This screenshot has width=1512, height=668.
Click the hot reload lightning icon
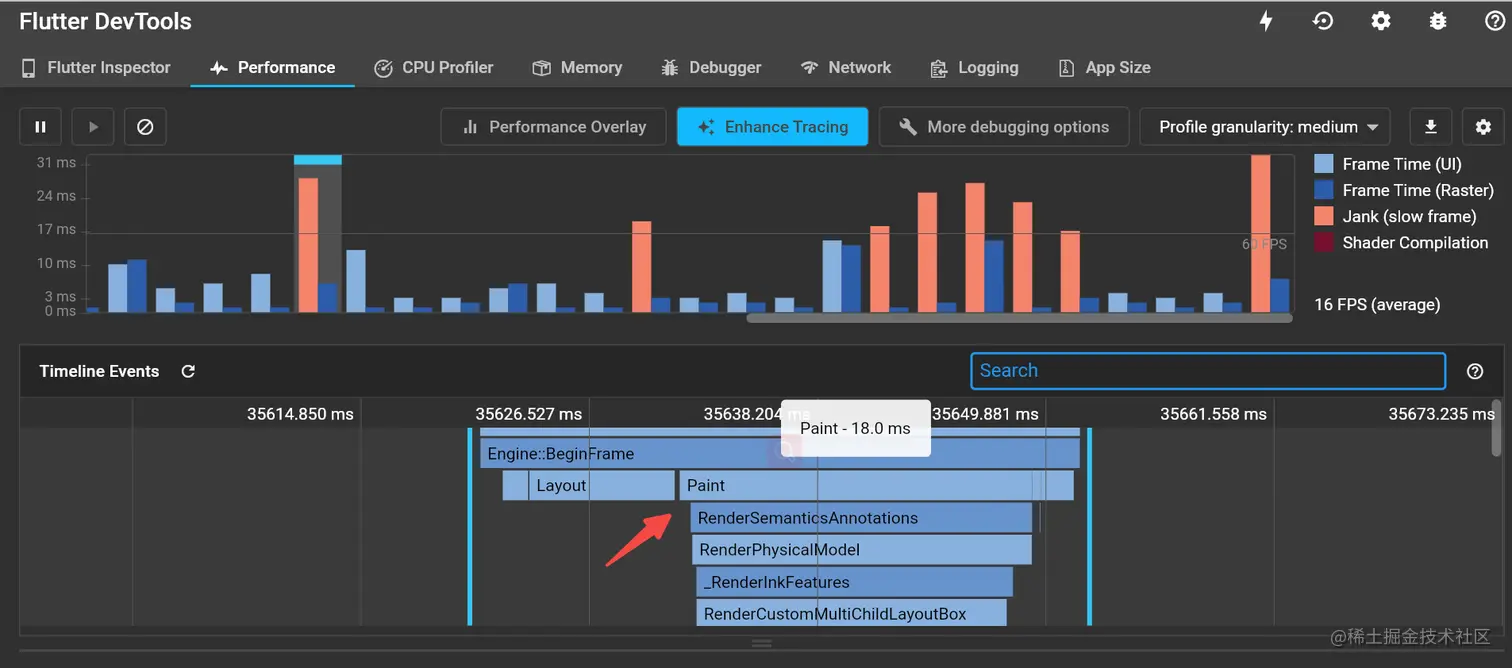tap(1266, 21)
